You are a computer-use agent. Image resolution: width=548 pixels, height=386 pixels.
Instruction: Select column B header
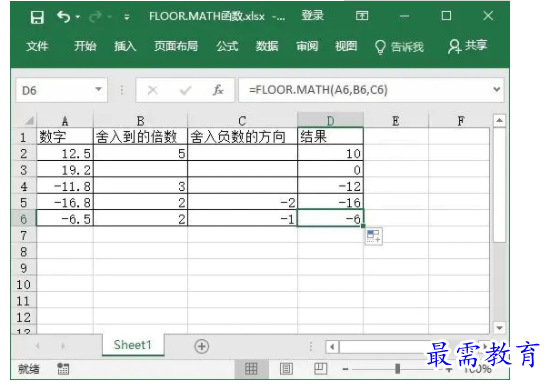[x=140, y=121]
